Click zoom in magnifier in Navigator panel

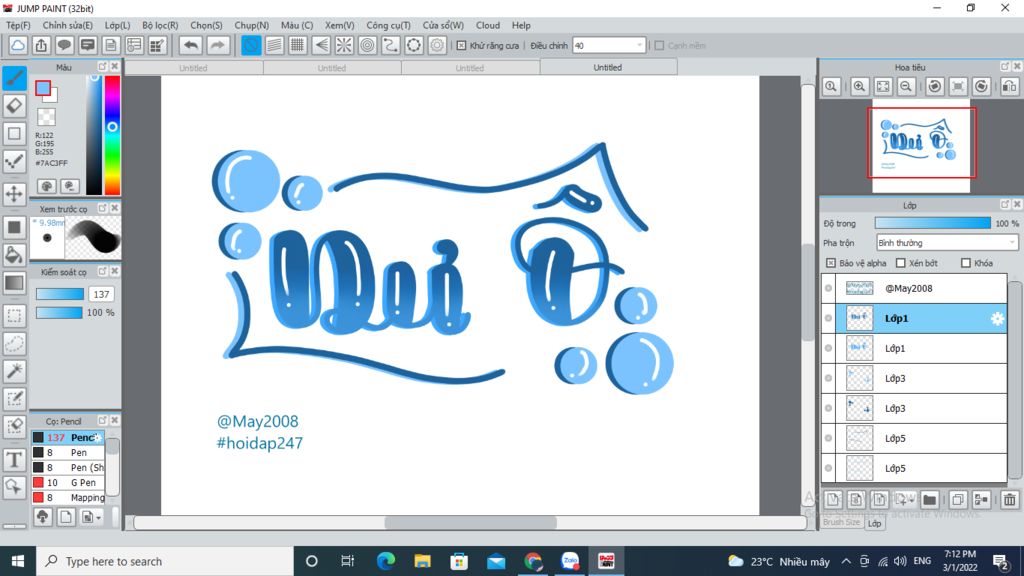click(x=859, y=86)
